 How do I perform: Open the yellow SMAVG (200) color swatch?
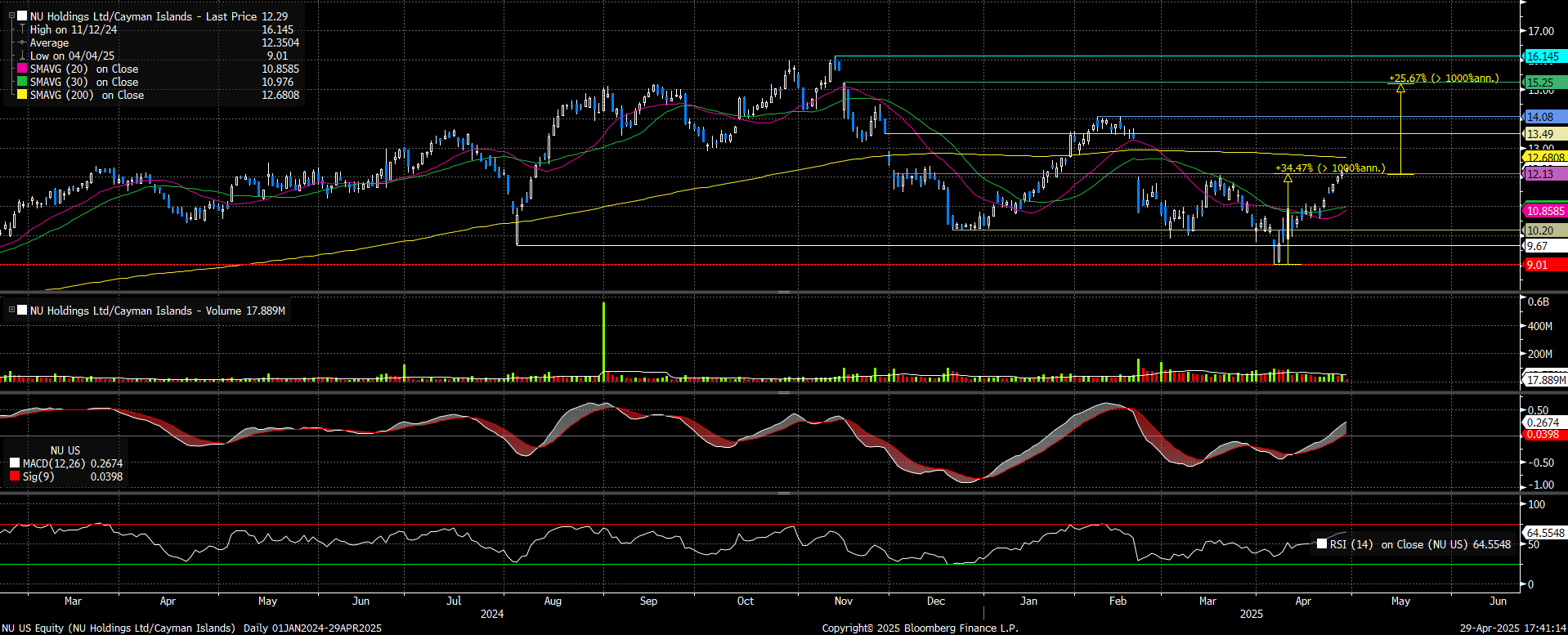[22, 95]
